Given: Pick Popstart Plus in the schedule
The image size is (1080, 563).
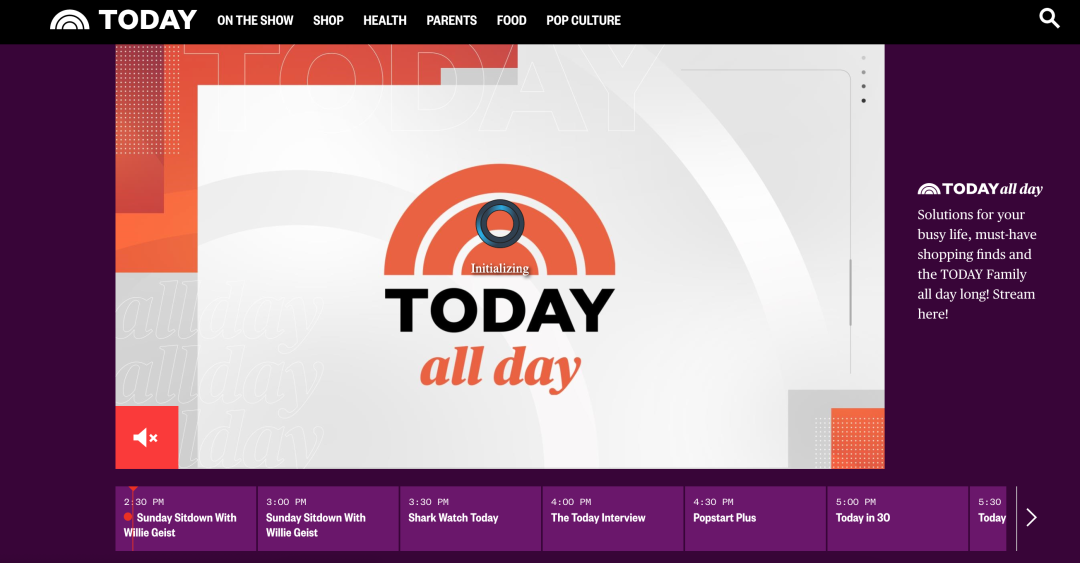Looking at the screenshot, I should (755, 519).
